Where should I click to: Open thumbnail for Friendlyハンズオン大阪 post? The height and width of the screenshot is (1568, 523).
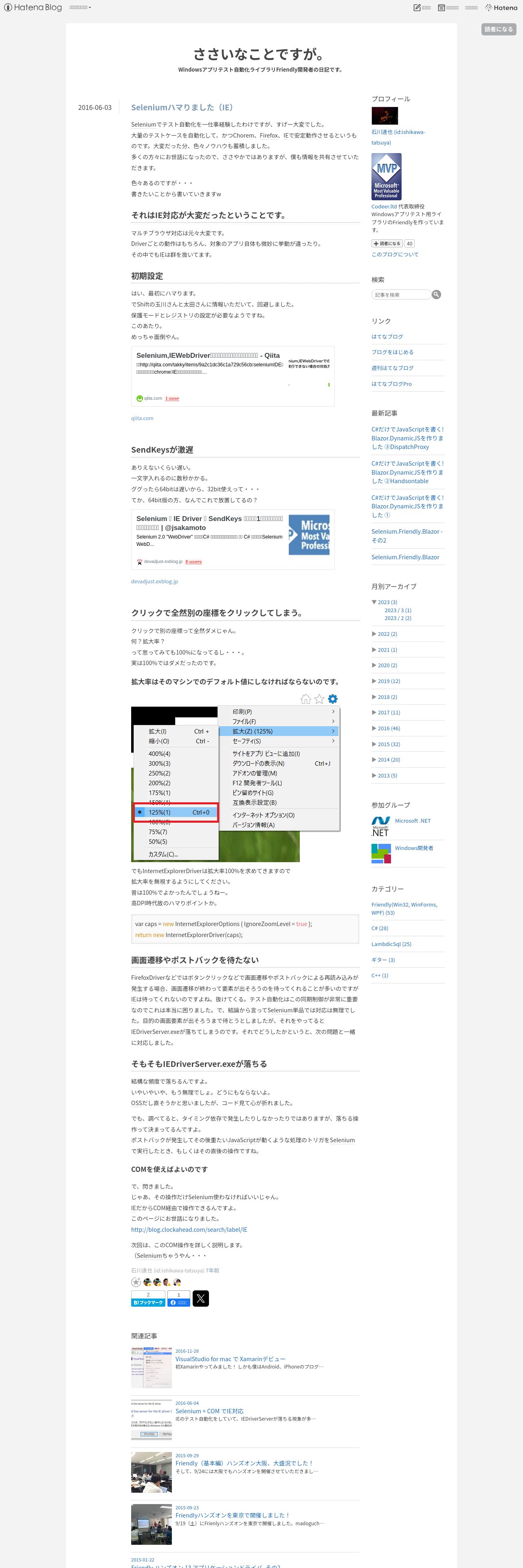tap(151, 1472)
